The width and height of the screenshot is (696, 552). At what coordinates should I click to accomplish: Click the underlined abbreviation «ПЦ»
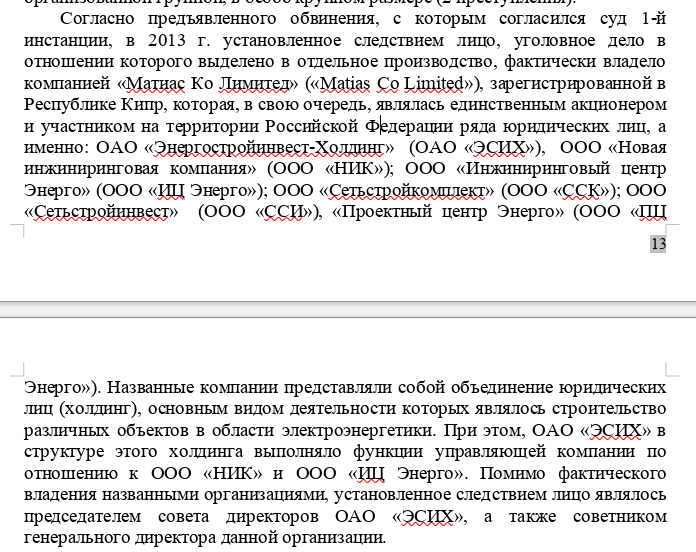(x=652, y=212)
